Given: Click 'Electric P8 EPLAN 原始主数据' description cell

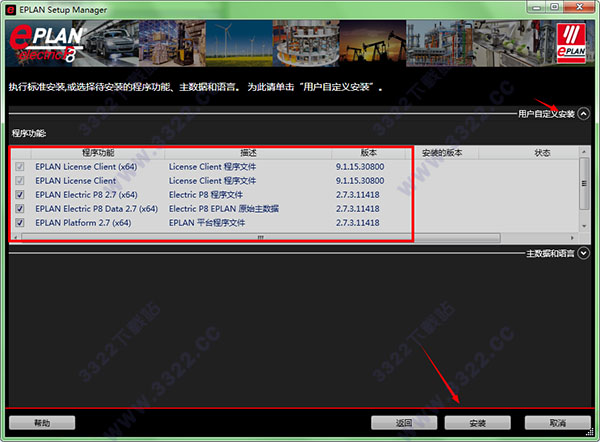Looking at the screenshot, I should [x=224, y=209].
